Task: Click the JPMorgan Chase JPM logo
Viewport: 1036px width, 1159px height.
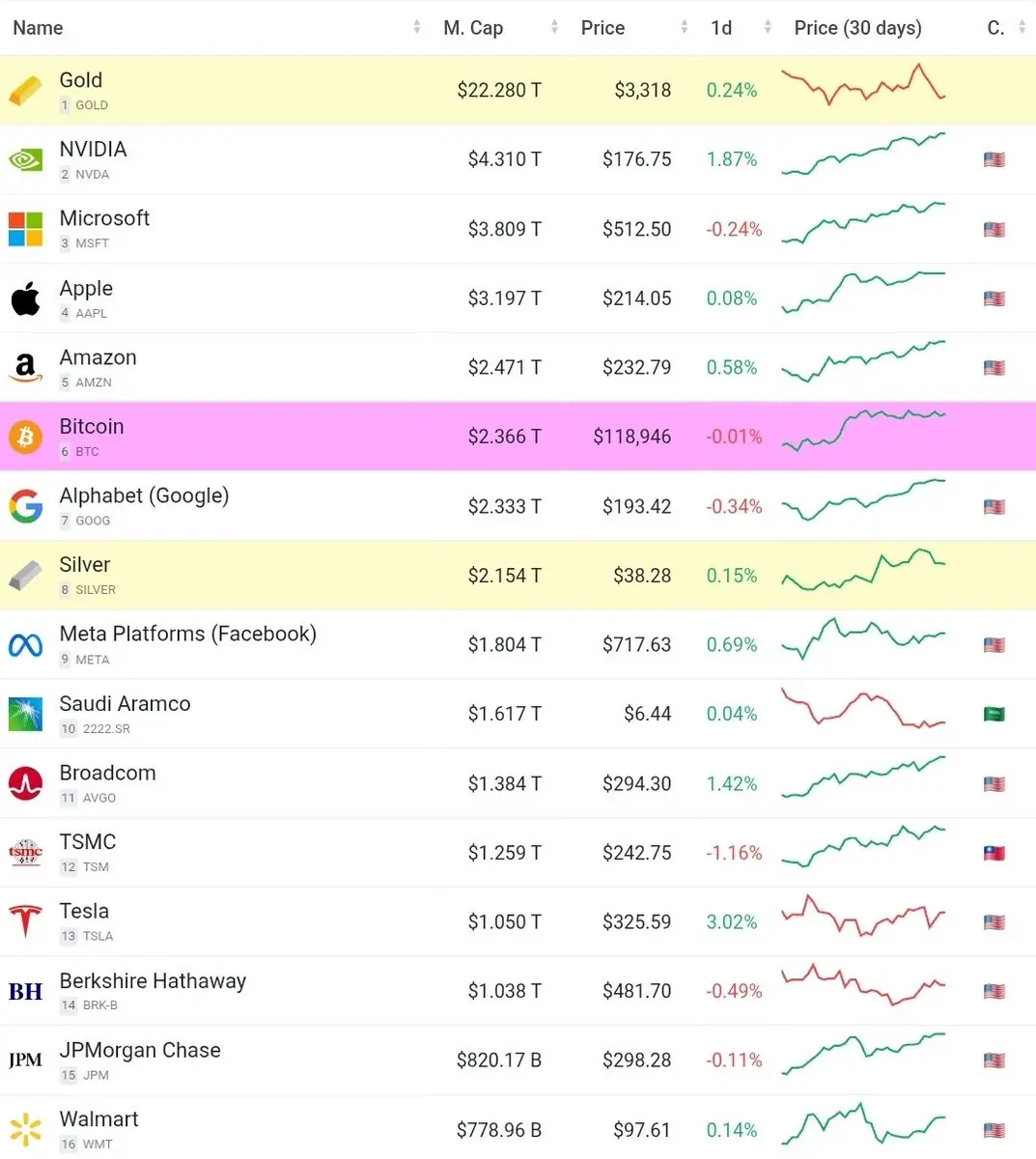Action: click(26, 1060)
